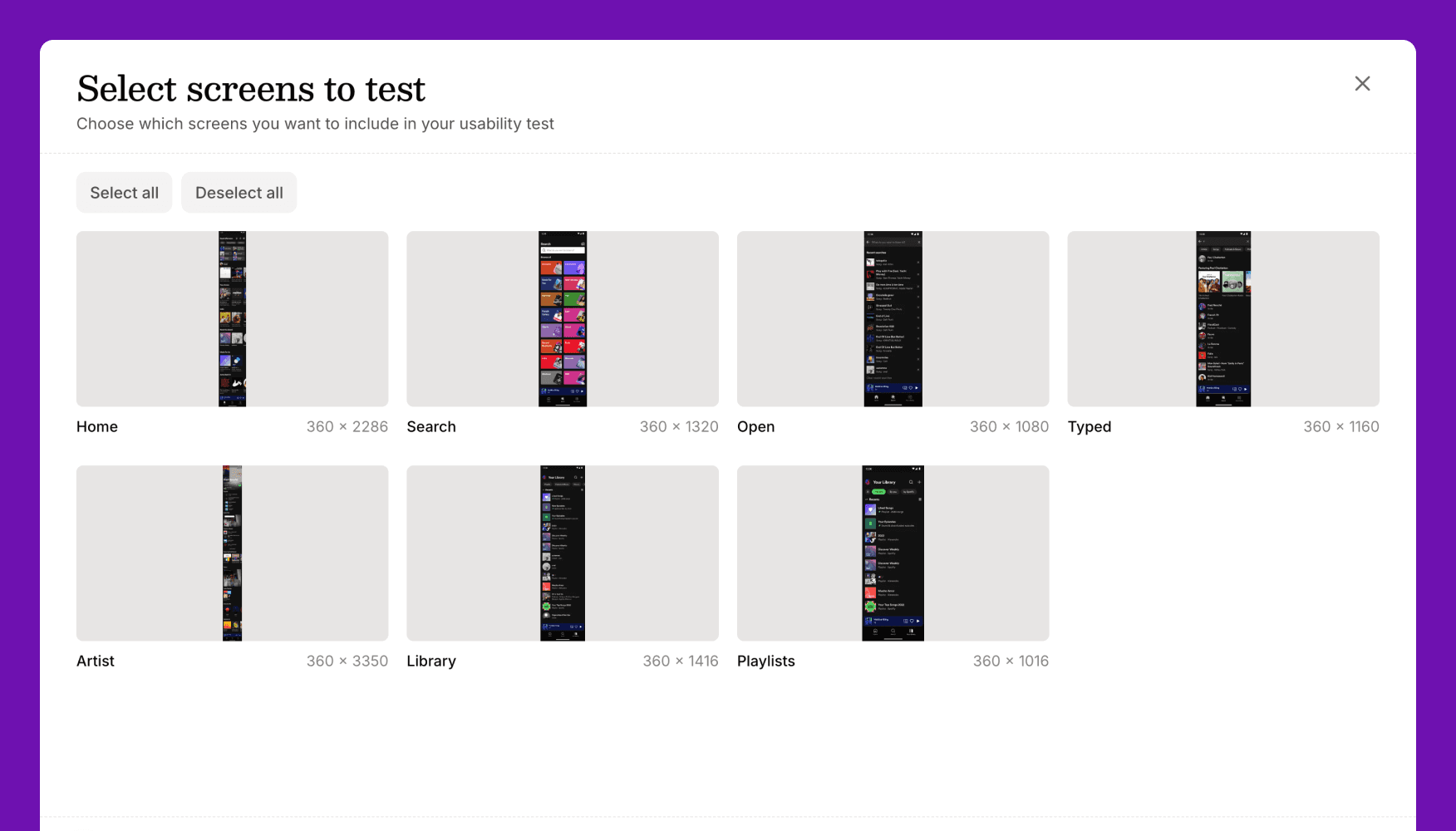Click the Deselect all button
The image size is (1456, 831).
pos(239,193)
